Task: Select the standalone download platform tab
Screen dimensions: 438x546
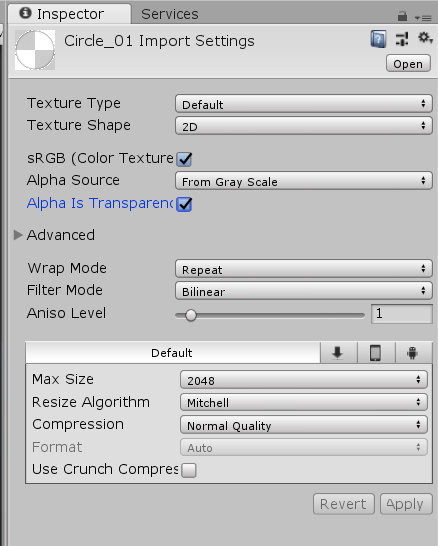Action: (x=337, y=353)
